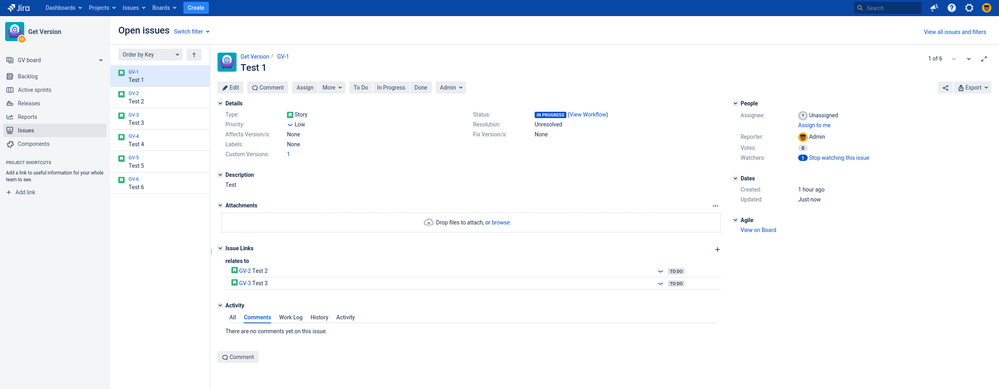Click the Create button
The width and height of the screenshot is (999, 389).
coord(196,8)
